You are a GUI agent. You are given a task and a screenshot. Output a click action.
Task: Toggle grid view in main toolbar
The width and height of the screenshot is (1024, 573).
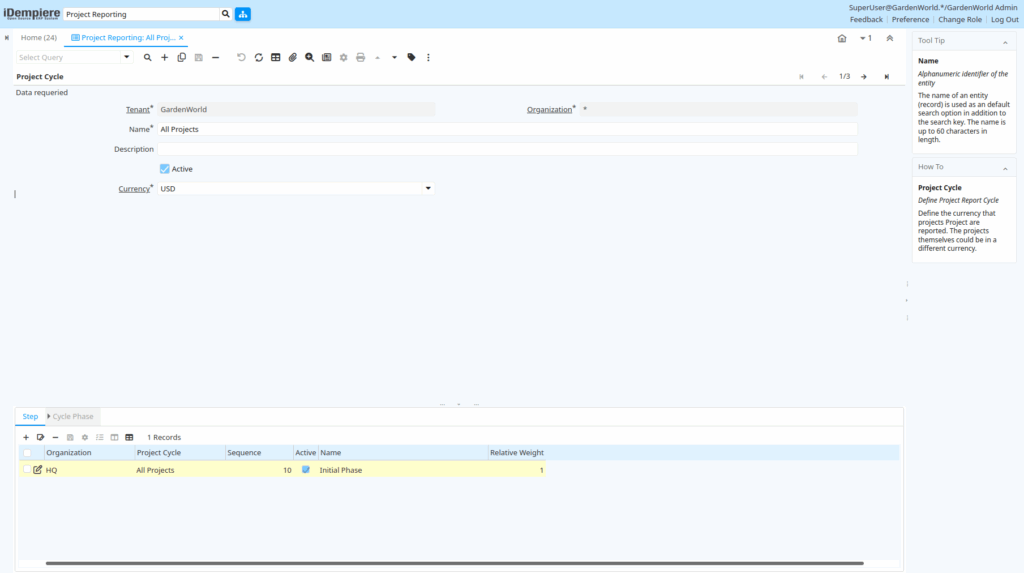point(276,57)
